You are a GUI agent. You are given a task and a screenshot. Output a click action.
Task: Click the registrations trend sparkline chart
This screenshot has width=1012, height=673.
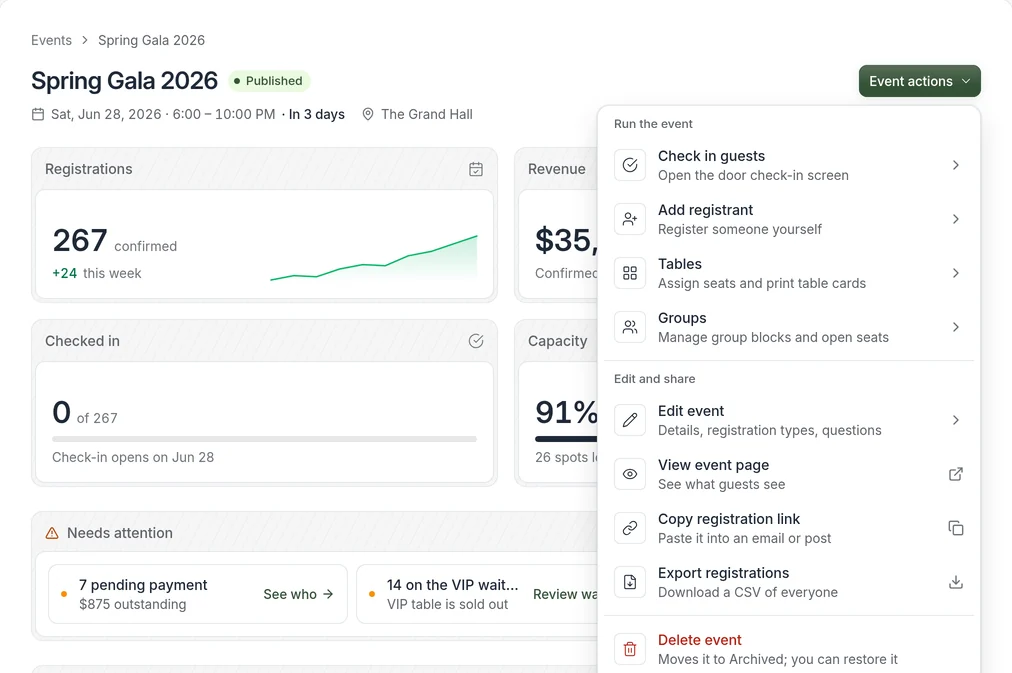(x=374, y=258)
